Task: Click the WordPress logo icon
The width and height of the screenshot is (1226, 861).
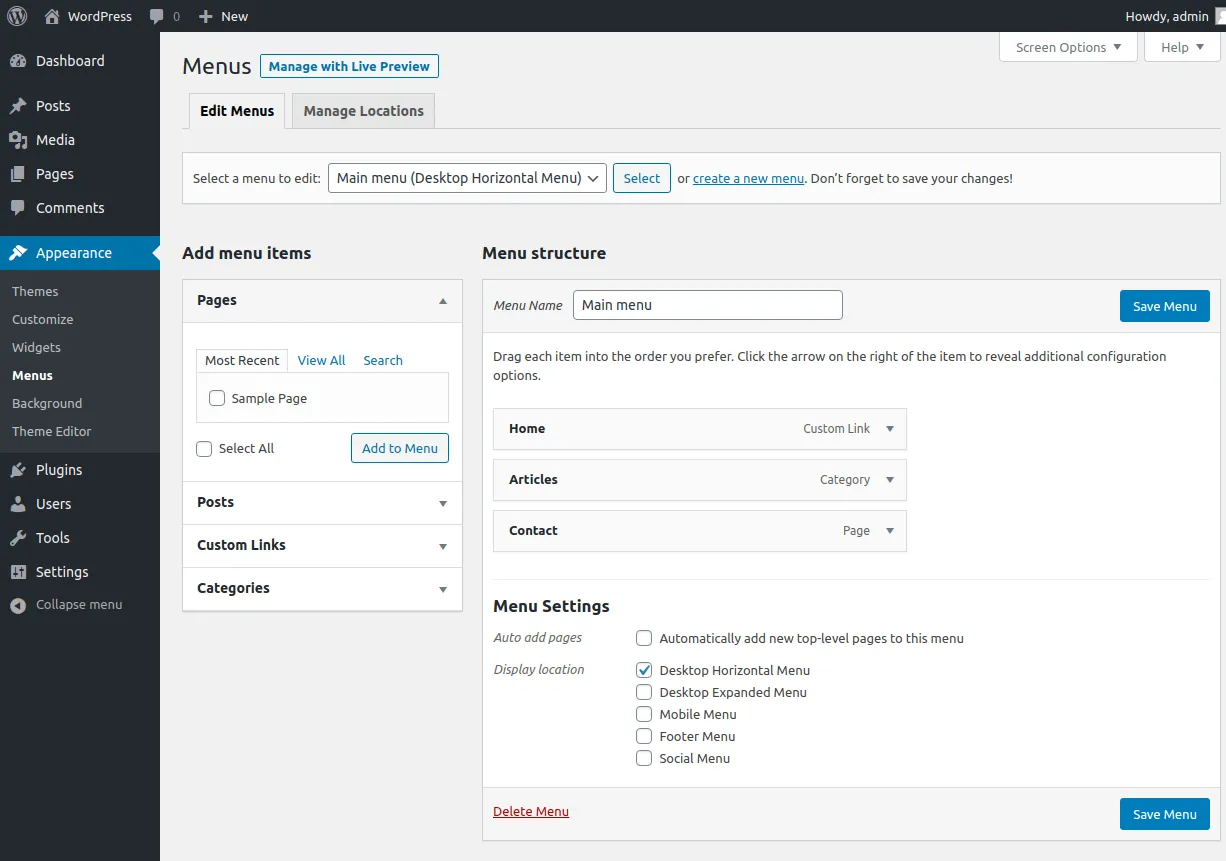Action: [18, 16]
